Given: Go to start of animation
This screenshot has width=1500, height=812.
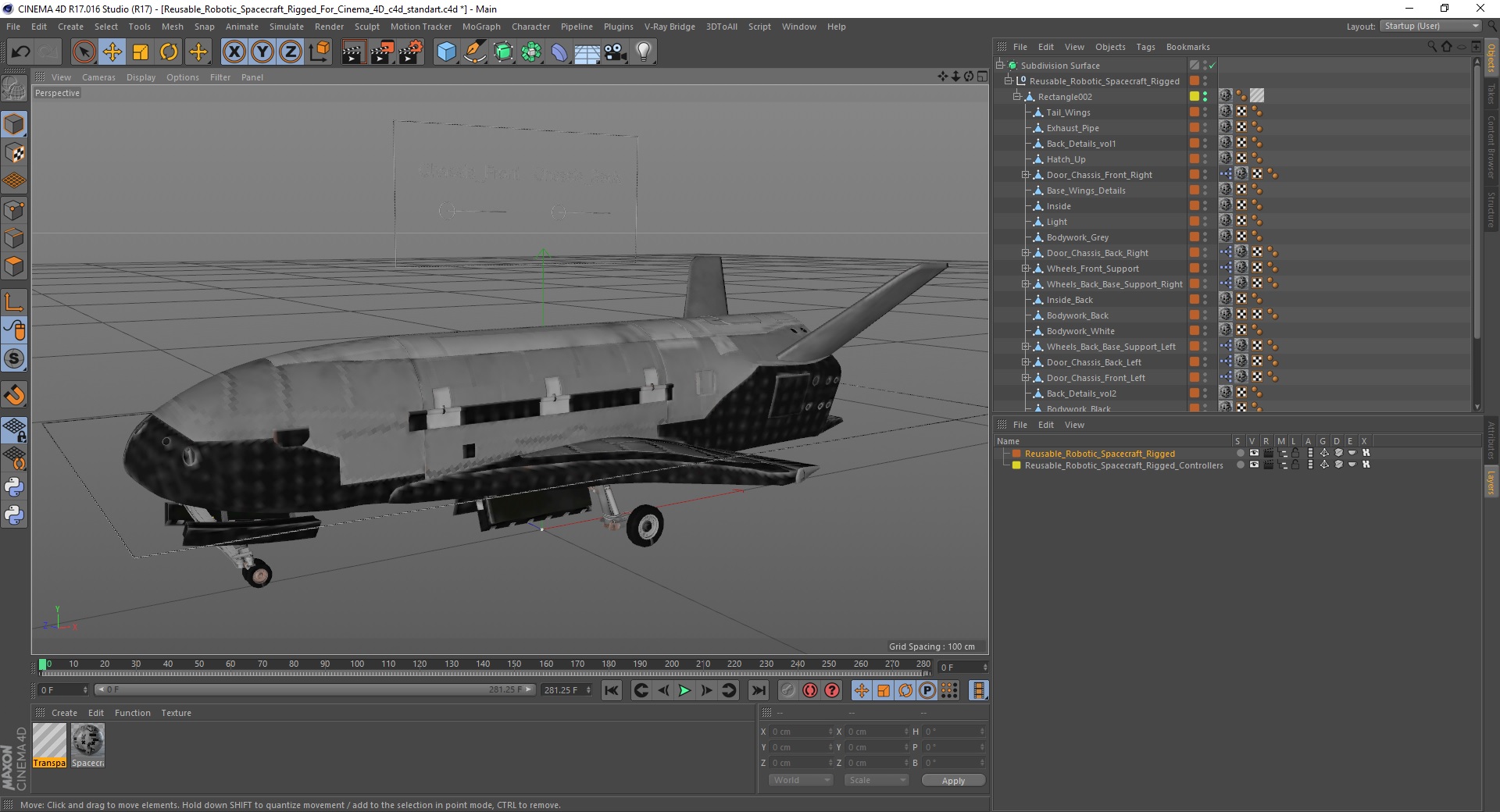Looking at the screenshot, I should pyautogui.click(x=612, y=690).
